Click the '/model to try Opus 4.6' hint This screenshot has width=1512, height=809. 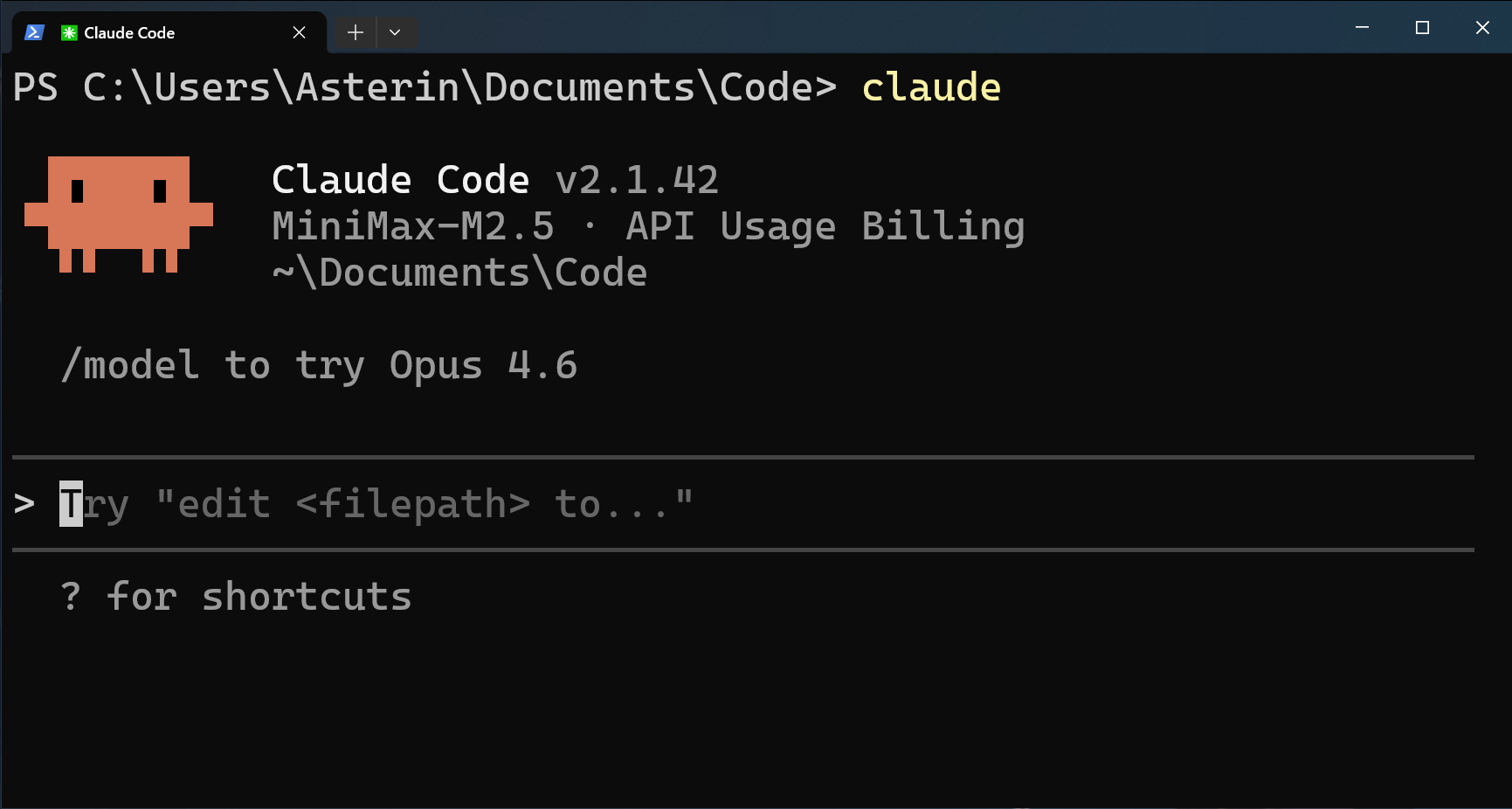coord(319,365)
